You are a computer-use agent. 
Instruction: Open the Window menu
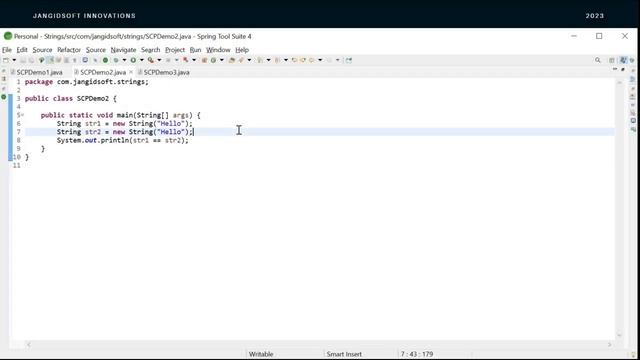[x=218, y=50]
